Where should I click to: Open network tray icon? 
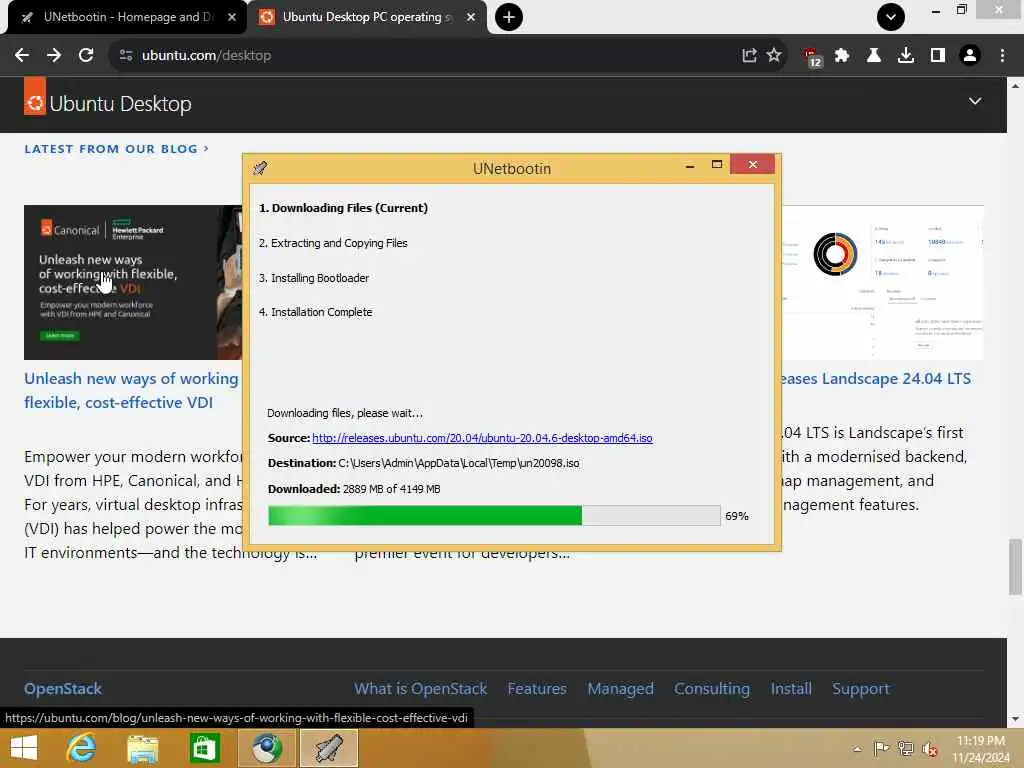[x=905, y=748]
